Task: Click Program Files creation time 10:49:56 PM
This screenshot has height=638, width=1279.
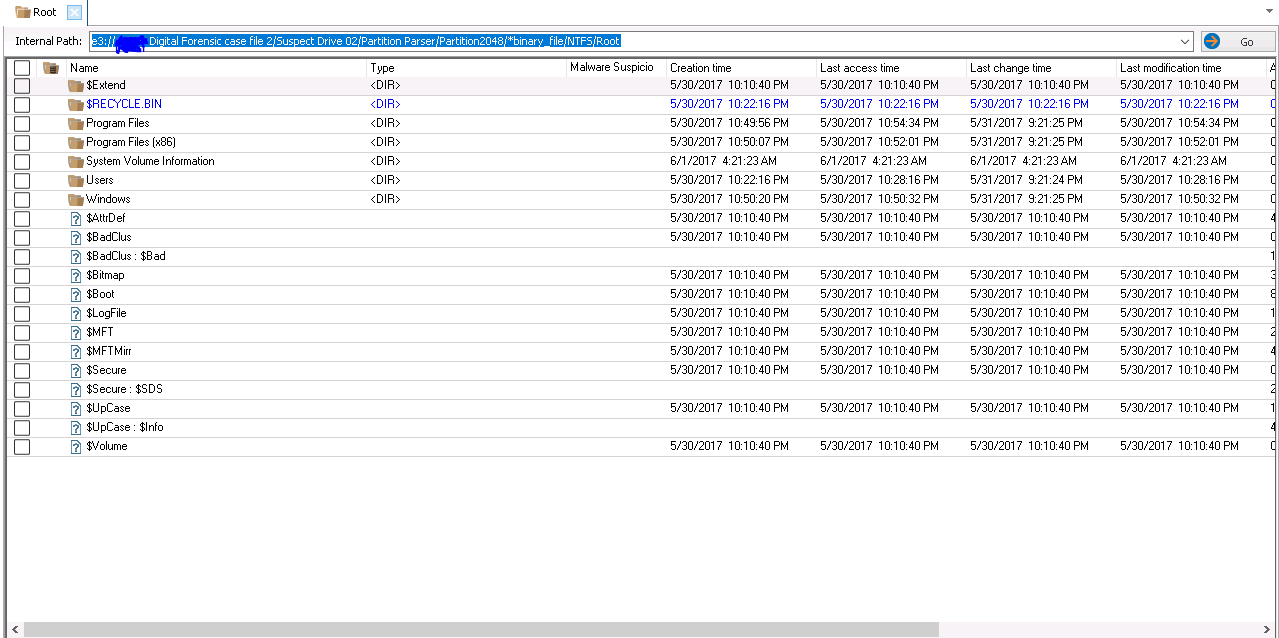Action: tap(729, 123)
